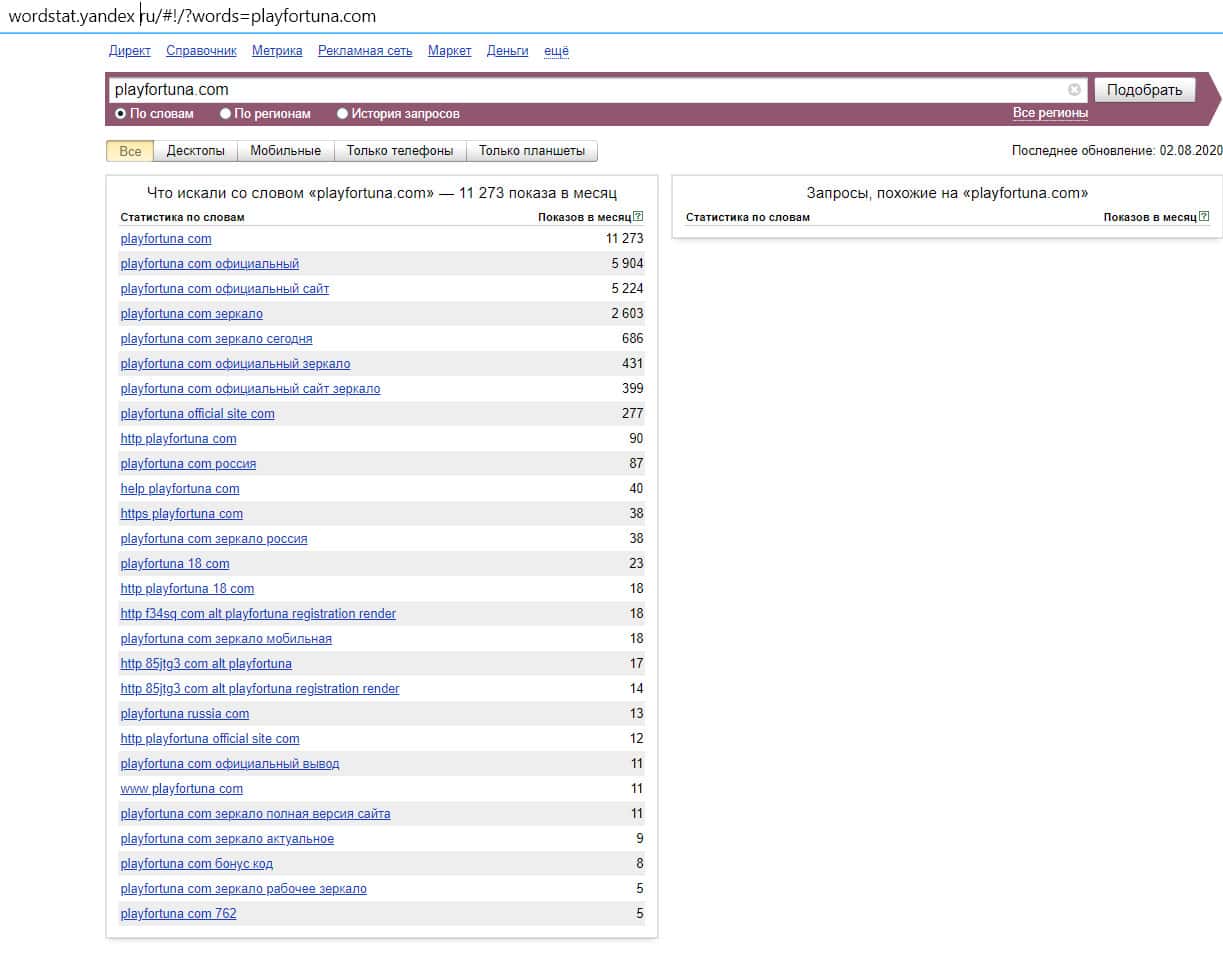Screen dimensions: 1223x955
Task: Open 'playfortuna com зеркало сегодня' query link
Action: tap(216, 339)
